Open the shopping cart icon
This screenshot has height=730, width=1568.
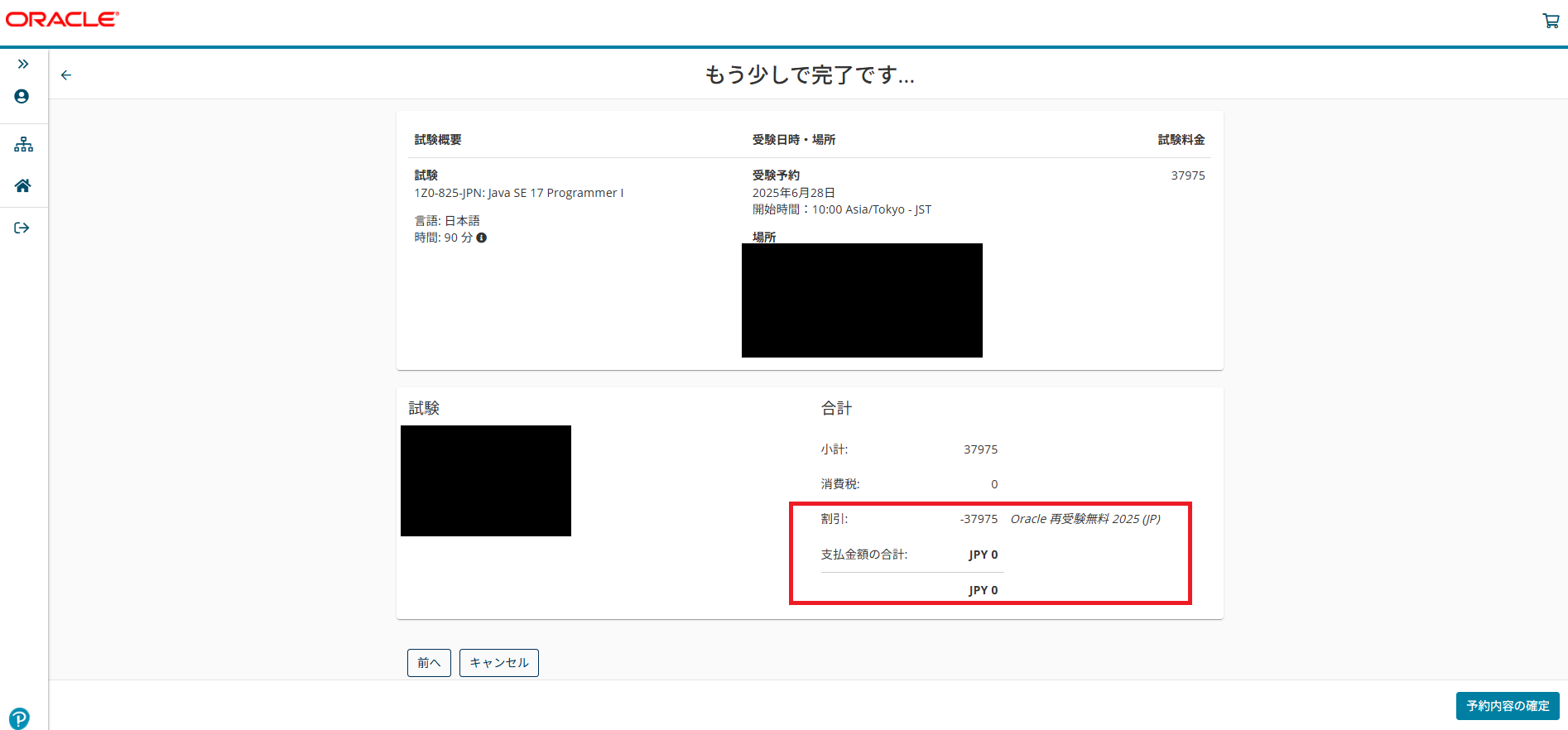[1551, 21]
